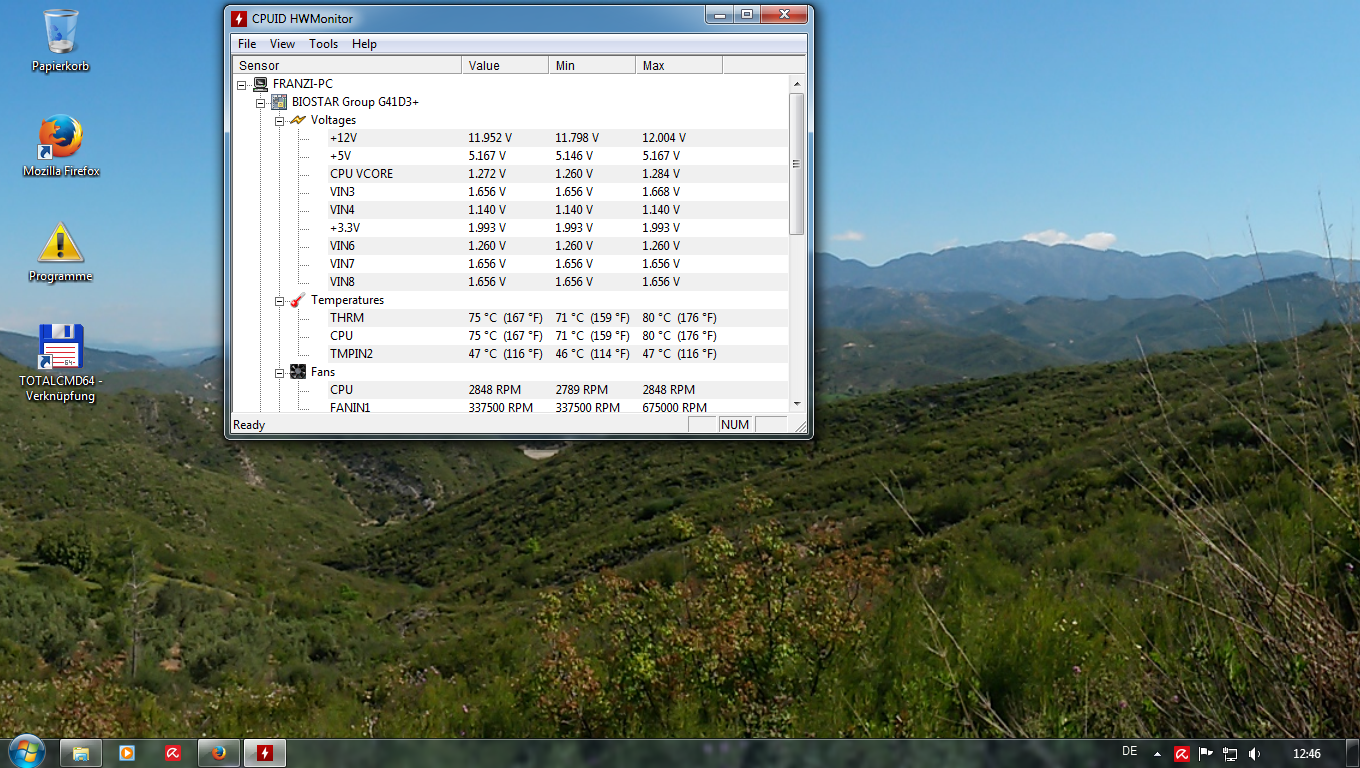Select the THRM temperature row
1360x768 pixels.
[558, 318]
